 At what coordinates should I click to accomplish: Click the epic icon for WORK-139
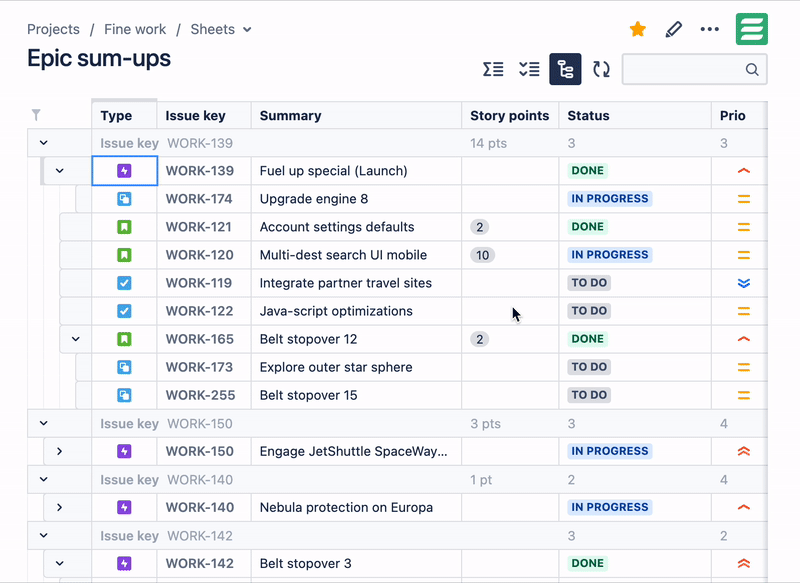124,171
